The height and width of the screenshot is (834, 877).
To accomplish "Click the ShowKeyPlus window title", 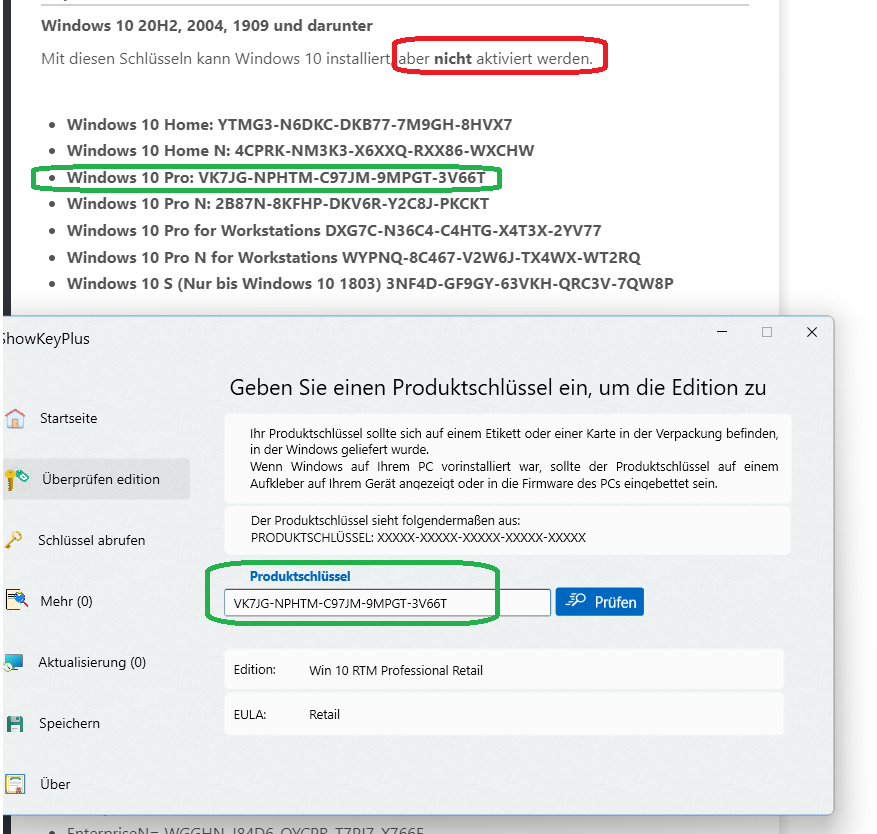I will point(45,338).
